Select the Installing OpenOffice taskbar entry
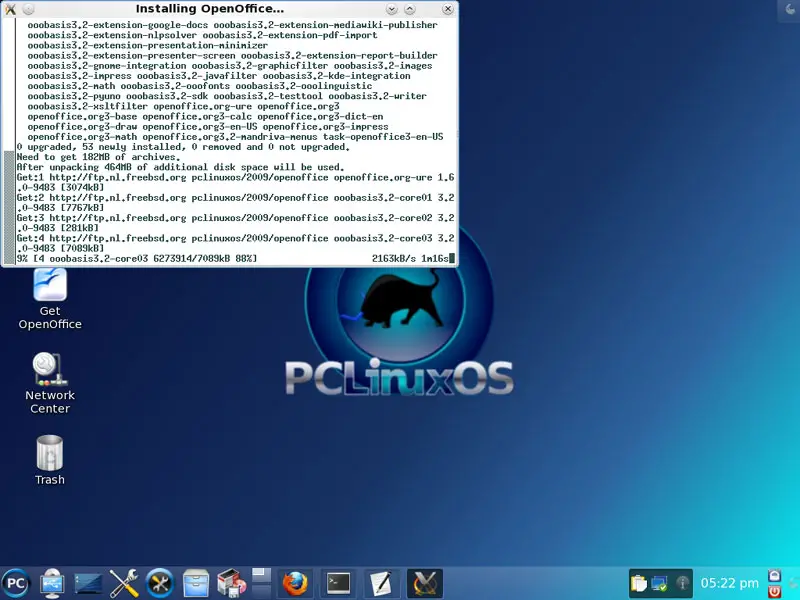Image resolution: width=800 pixels, height=600 pixels. (424, 583)
